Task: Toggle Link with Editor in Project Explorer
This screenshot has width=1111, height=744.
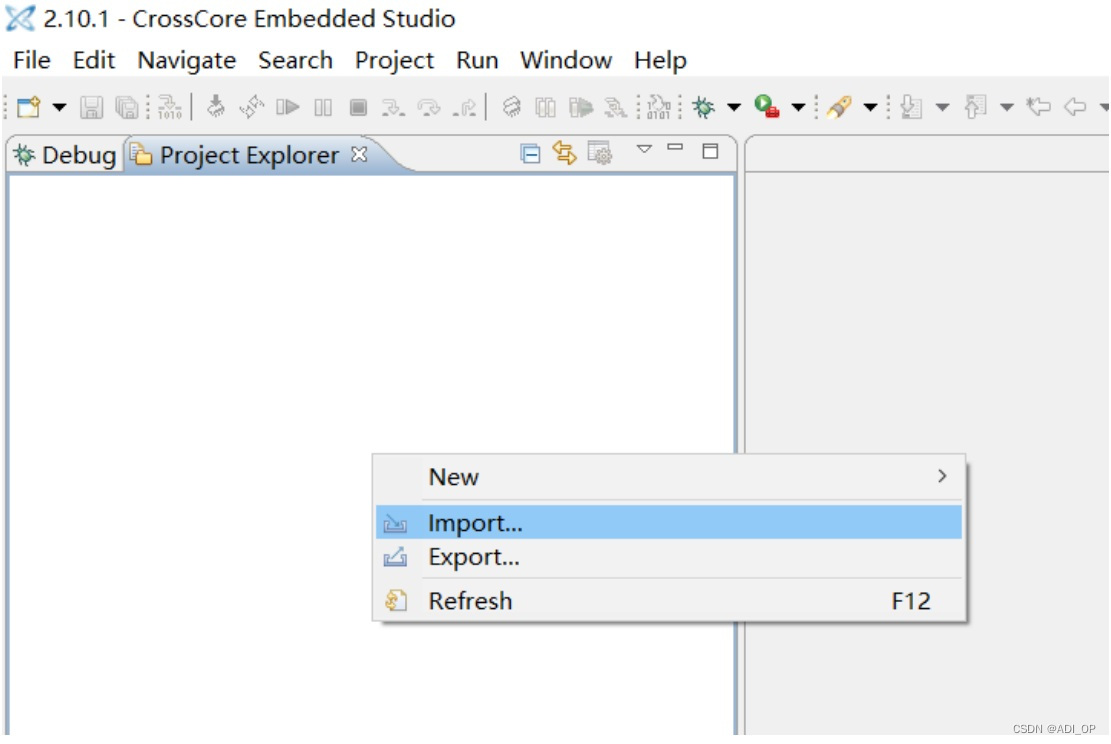Action: [565, 153]
